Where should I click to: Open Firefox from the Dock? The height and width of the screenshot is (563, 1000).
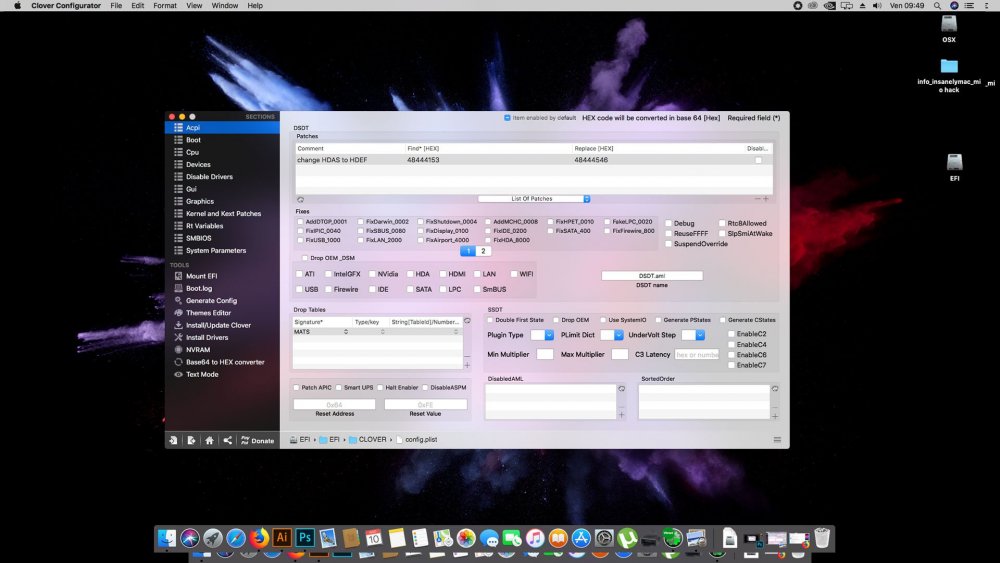(259, 537)
